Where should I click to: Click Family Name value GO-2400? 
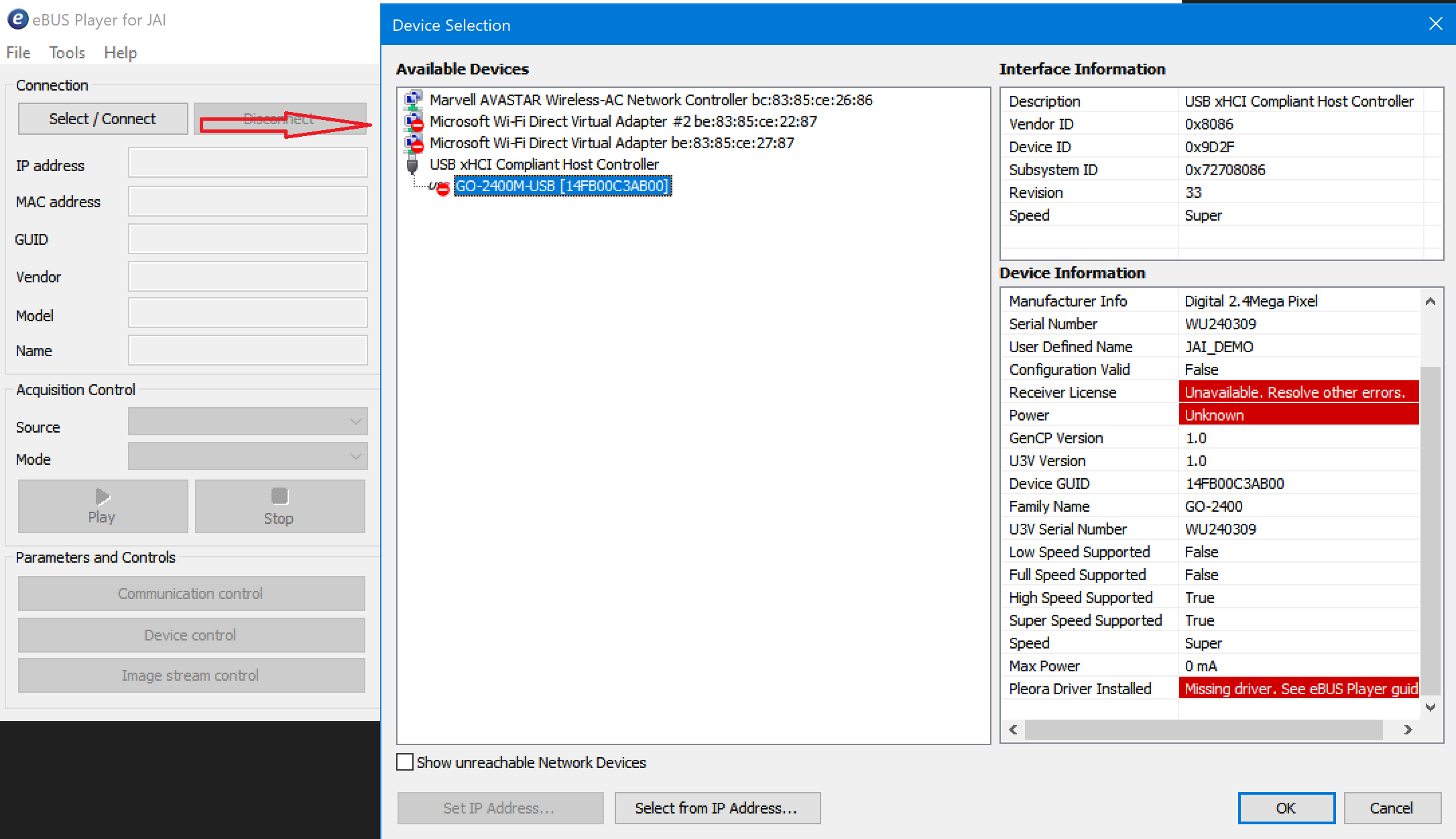(1213, 506)
